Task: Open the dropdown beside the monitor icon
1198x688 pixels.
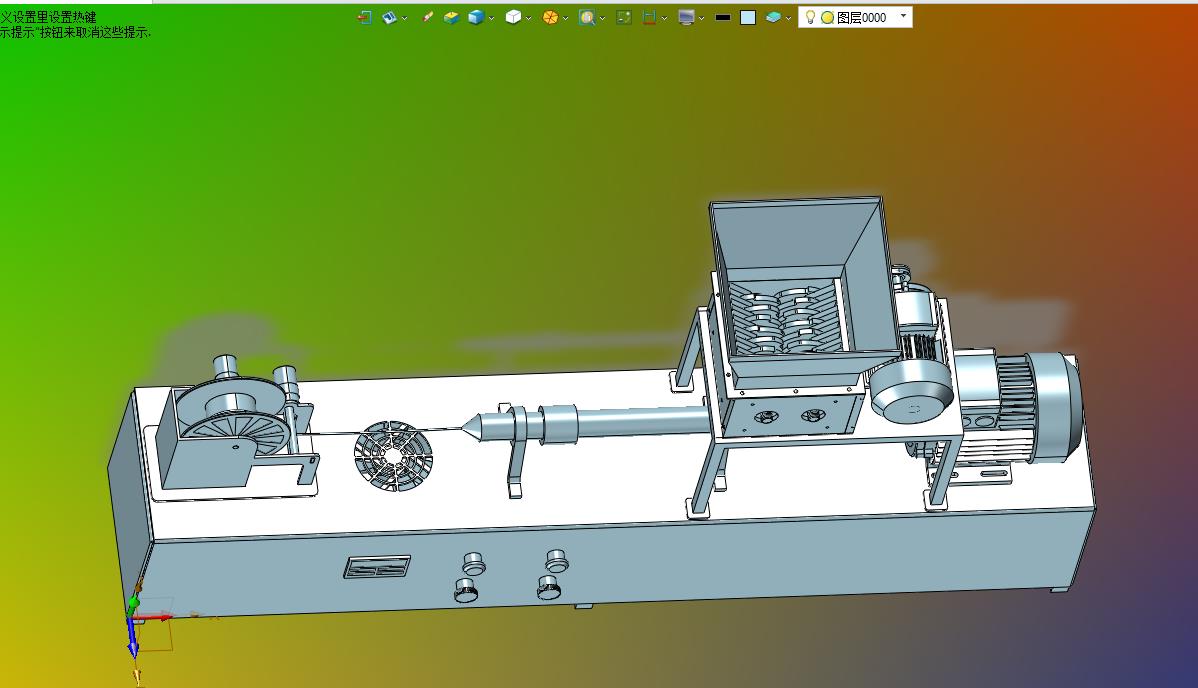Action: (x=702, y=18)
